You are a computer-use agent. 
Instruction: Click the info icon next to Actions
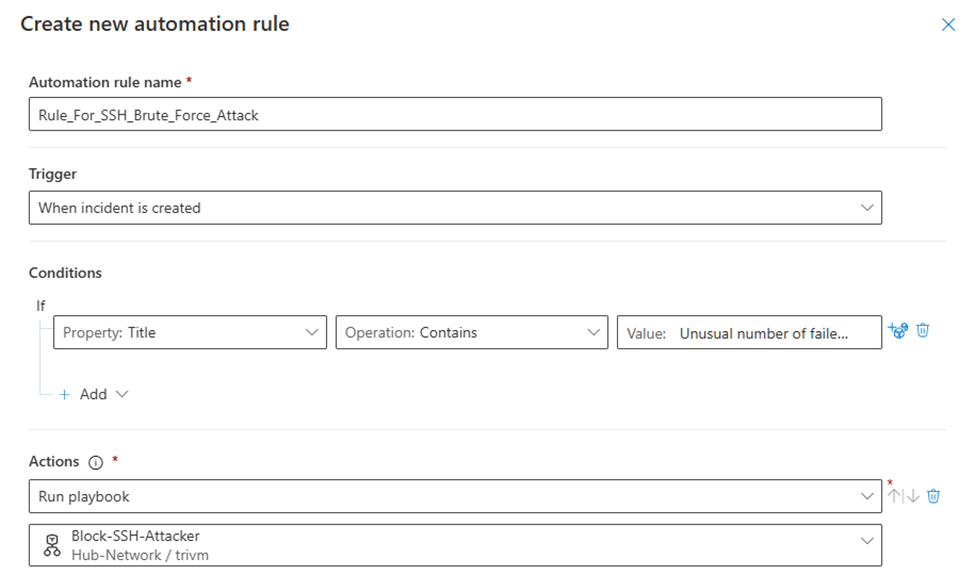95,462
